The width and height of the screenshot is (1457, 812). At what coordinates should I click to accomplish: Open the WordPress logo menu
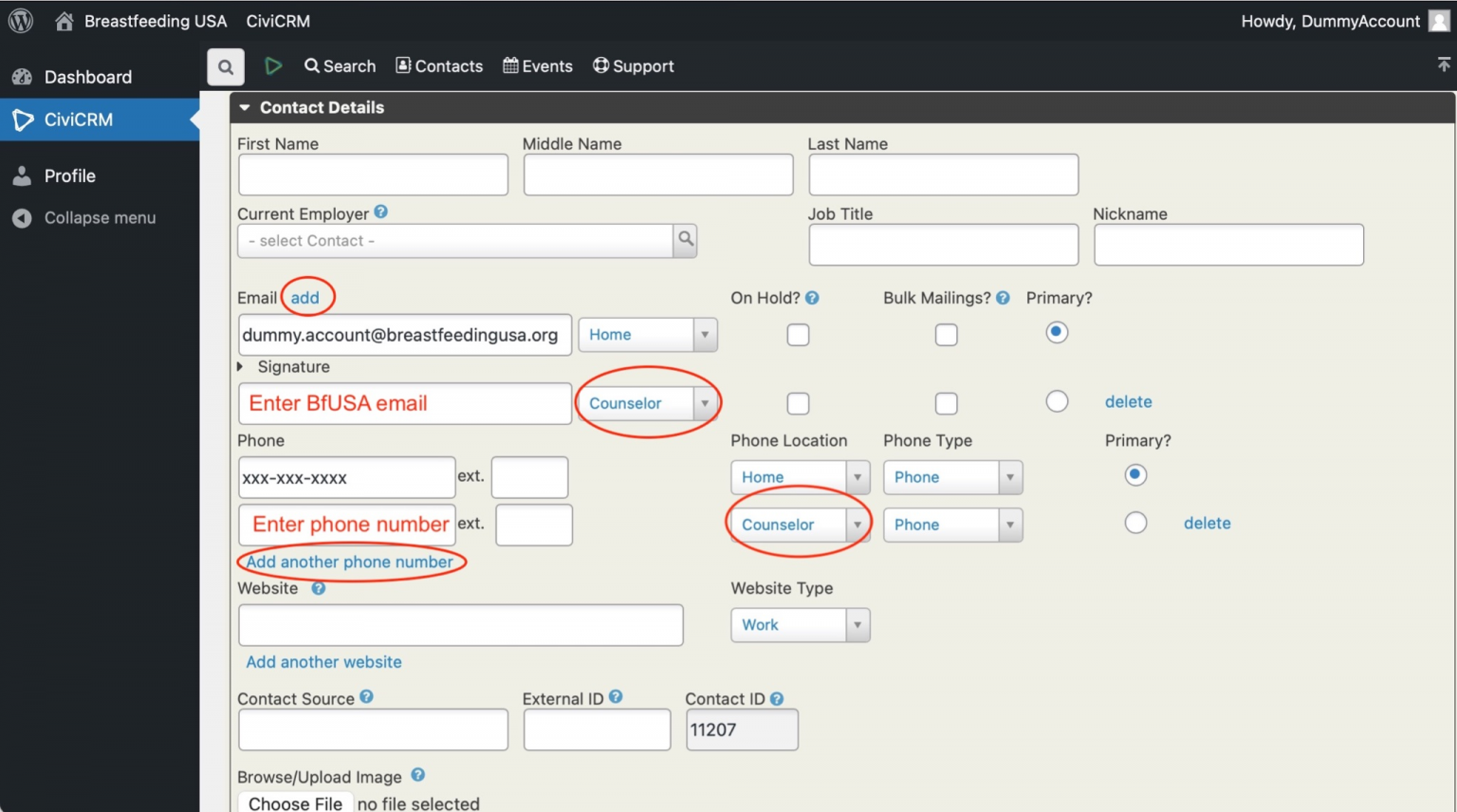click(x=21, y=21)
